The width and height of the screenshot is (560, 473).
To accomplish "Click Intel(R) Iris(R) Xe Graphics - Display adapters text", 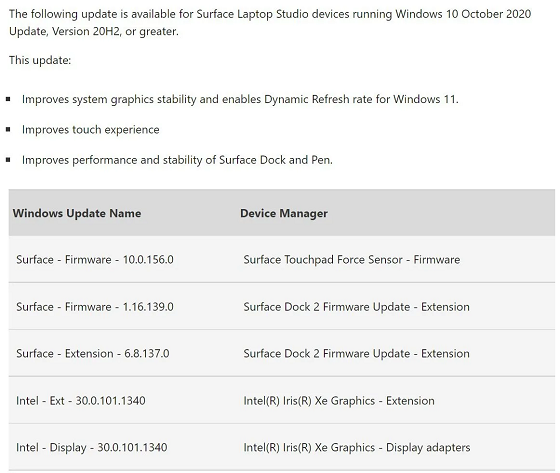I will tap(357, 448).
